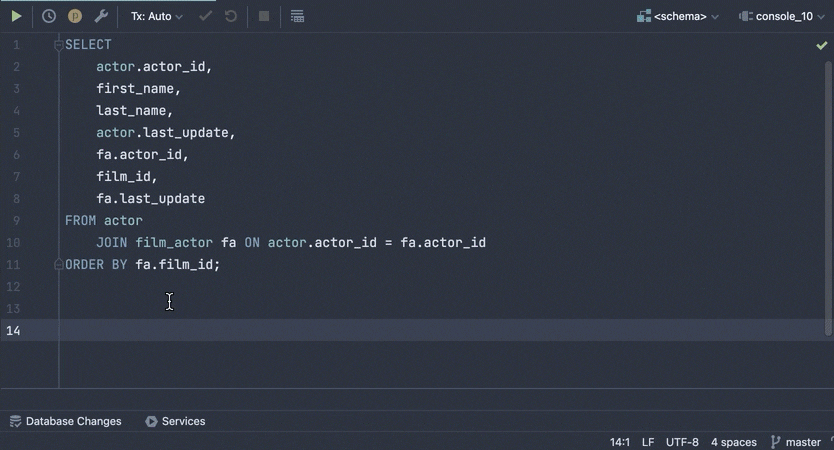
Task: Open the Database Changes tool window
Action: click(65, 421)
